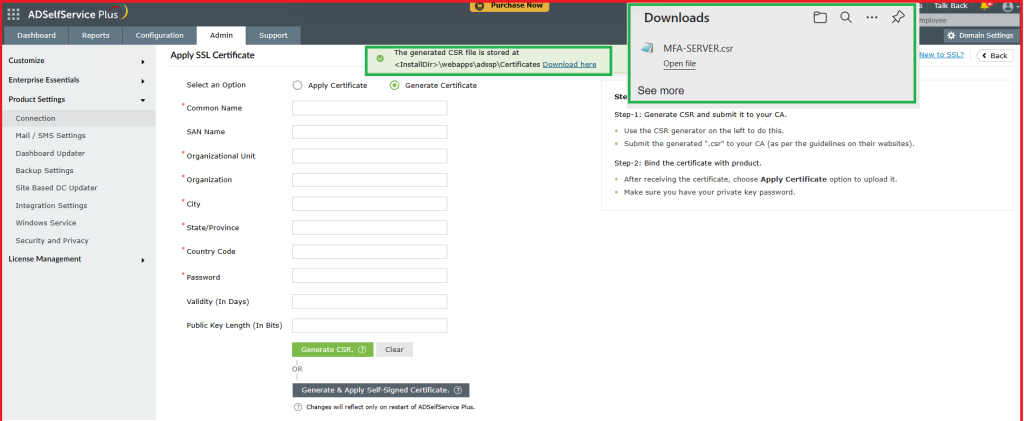Viewport: 1024px width, 421px height.
Task: Click Generate & Apply Self-Signed Certificate
Action: click(381, 390)
